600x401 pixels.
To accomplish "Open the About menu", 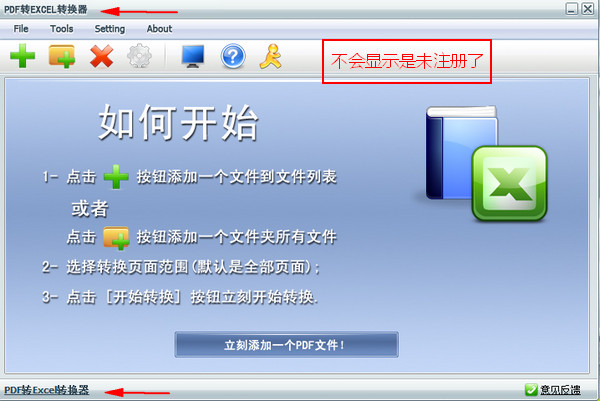I will coord(159,29).
